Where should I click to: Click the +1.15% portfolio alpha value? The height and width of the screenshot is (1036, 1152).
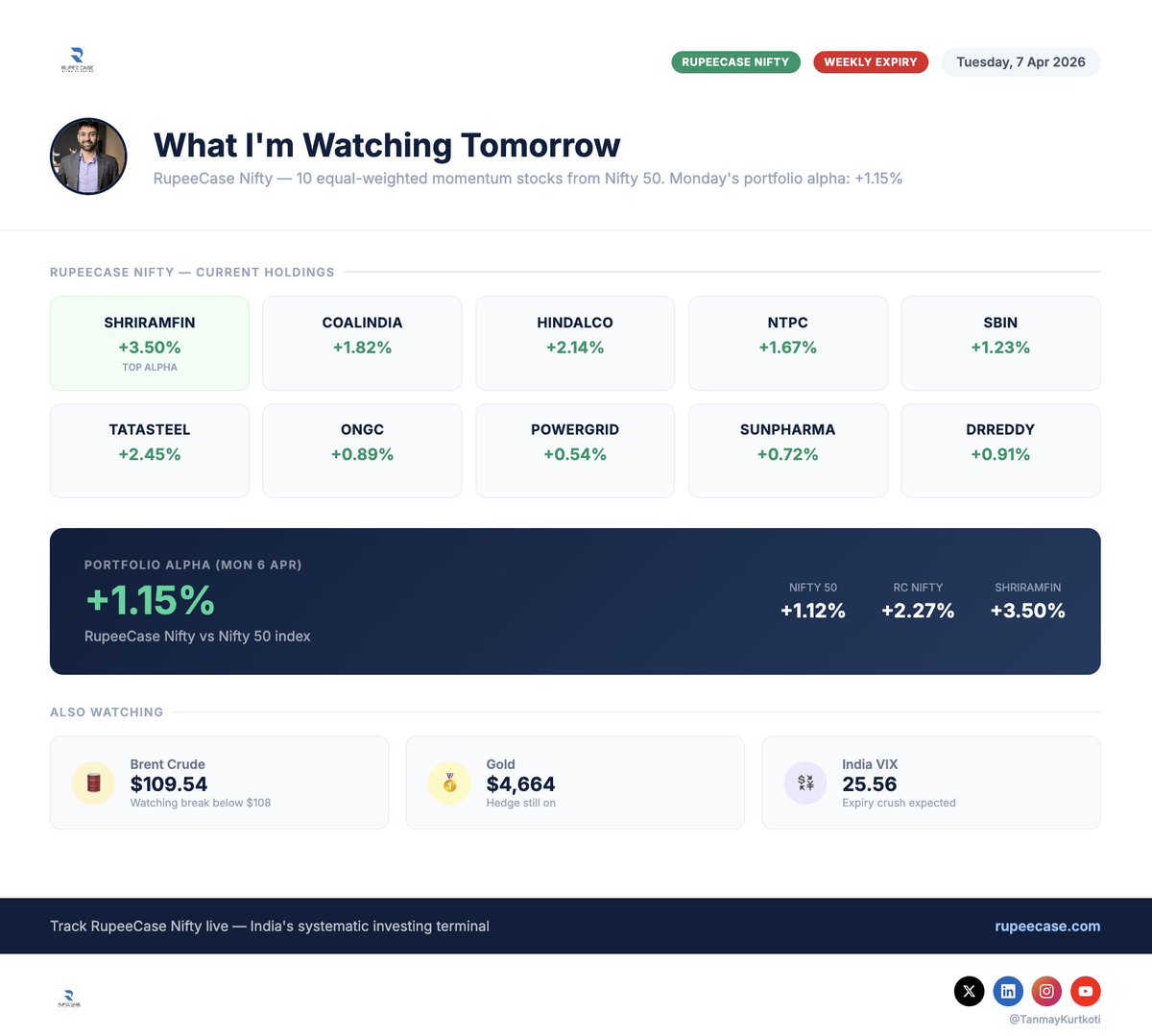(150, 601)
